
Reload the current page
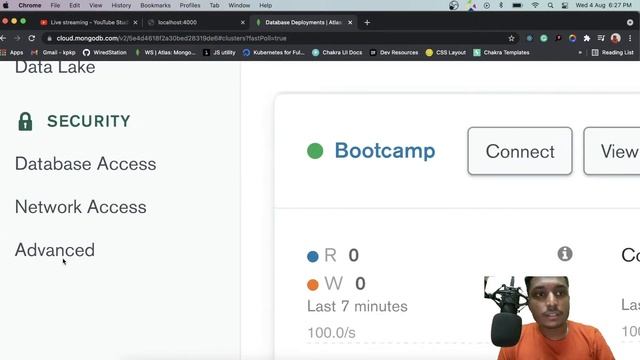pyautogui.click(x=32, y=38)
